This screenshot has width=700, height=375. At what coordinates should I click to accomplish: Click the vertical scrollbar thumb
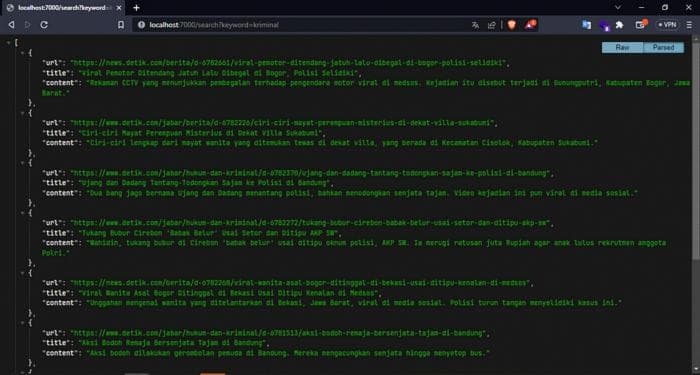click(696, 150)
